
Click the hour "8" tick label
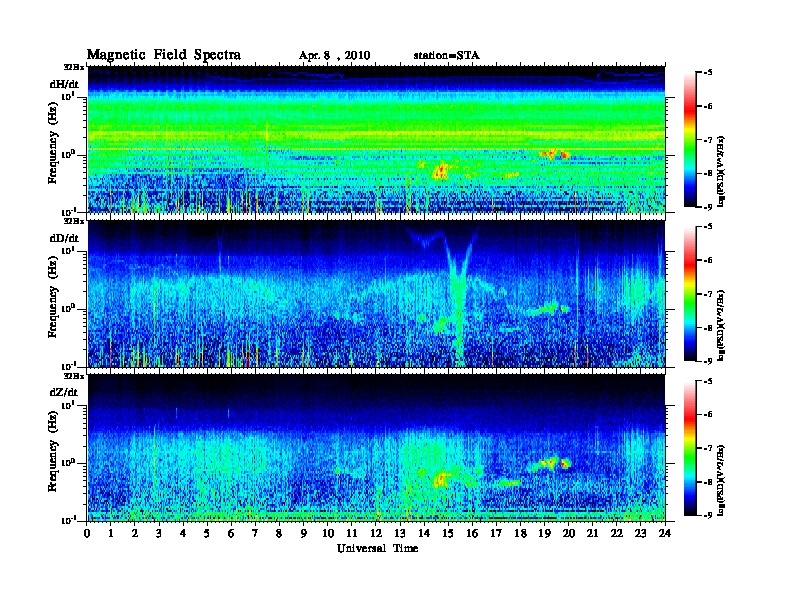280,534
